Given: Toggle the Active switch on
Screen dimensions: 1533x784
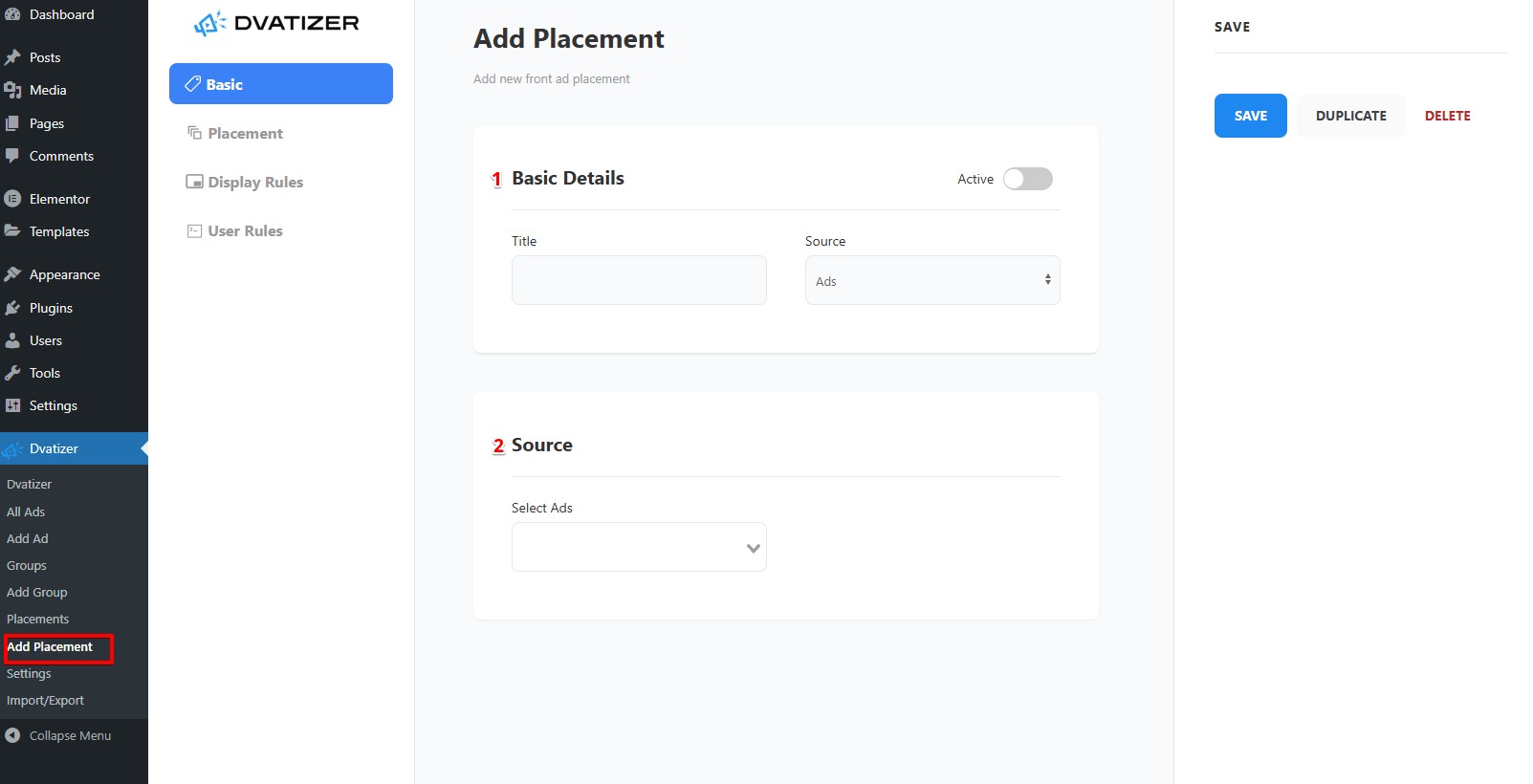Looking at the screenshot, I should point(1027,179).
